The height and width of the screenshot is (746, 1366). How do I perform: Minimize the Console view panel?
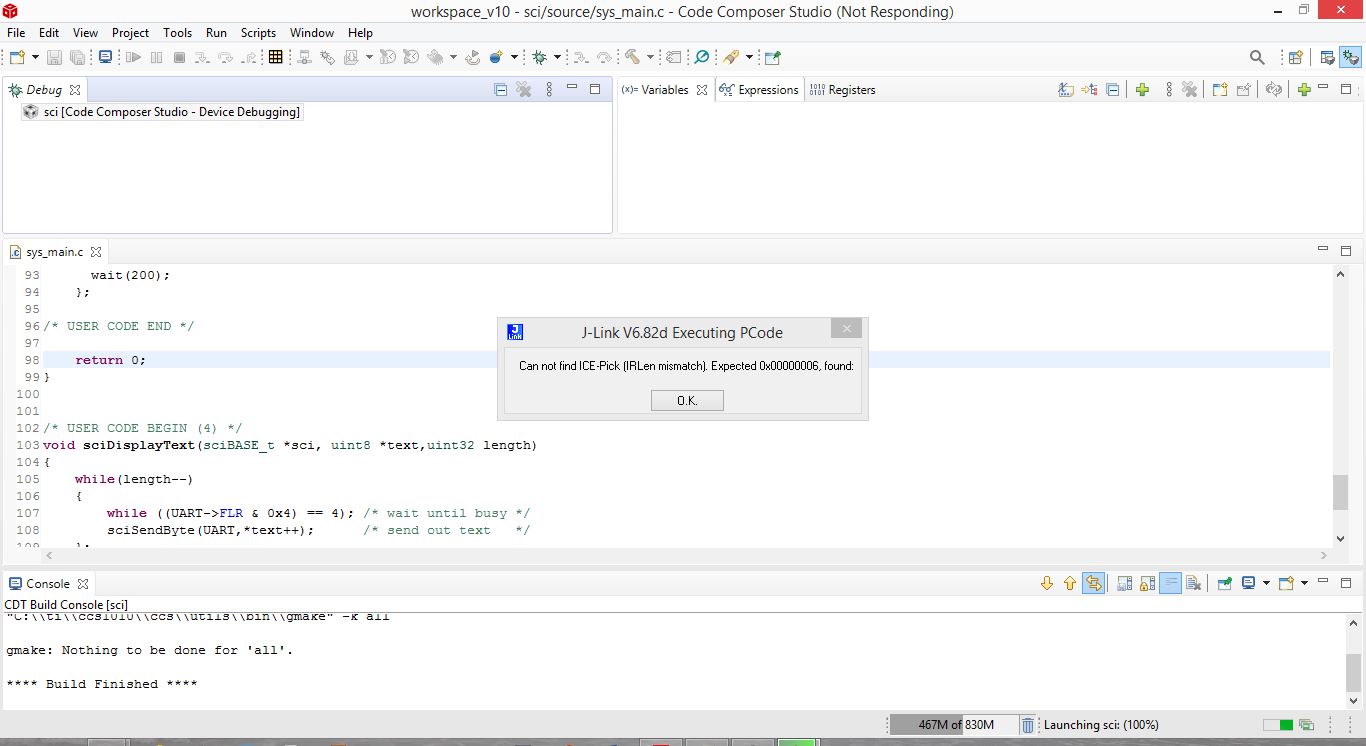1323,581
